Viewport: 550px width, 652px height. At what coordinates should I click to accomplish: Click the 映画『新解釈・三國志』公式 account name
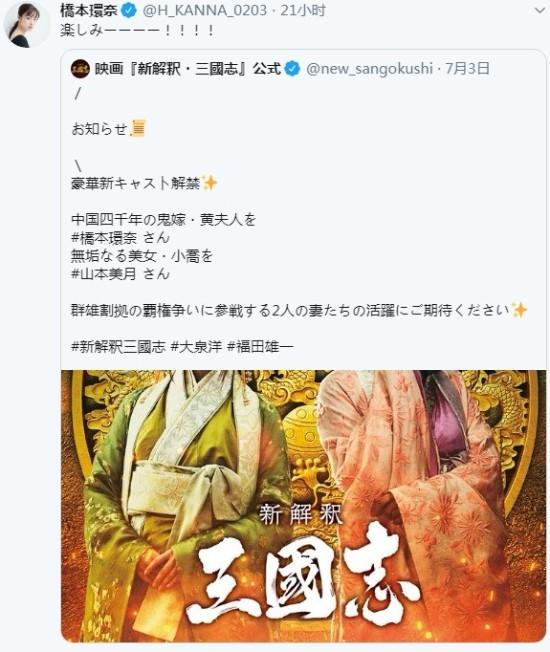pos(188,69)
